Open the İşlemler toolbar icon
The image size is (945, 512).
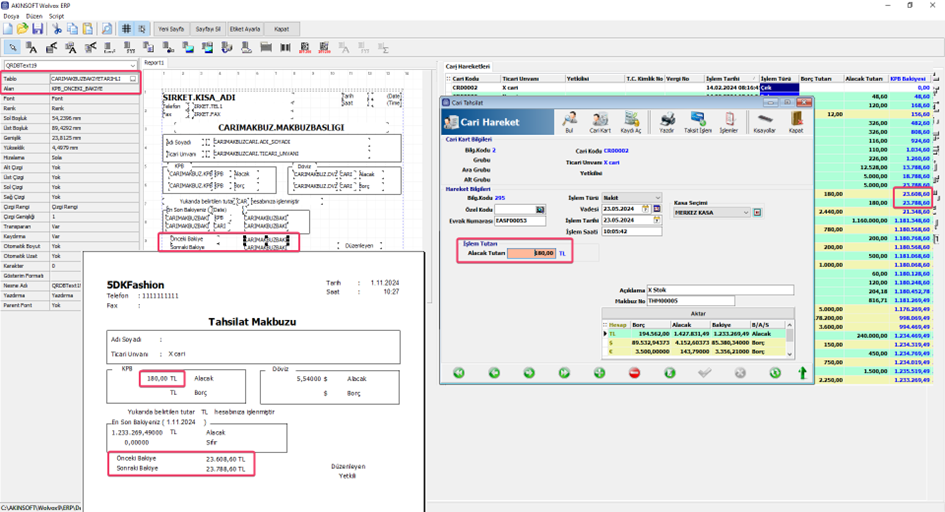pyautogui.click(x=729, y=122)
